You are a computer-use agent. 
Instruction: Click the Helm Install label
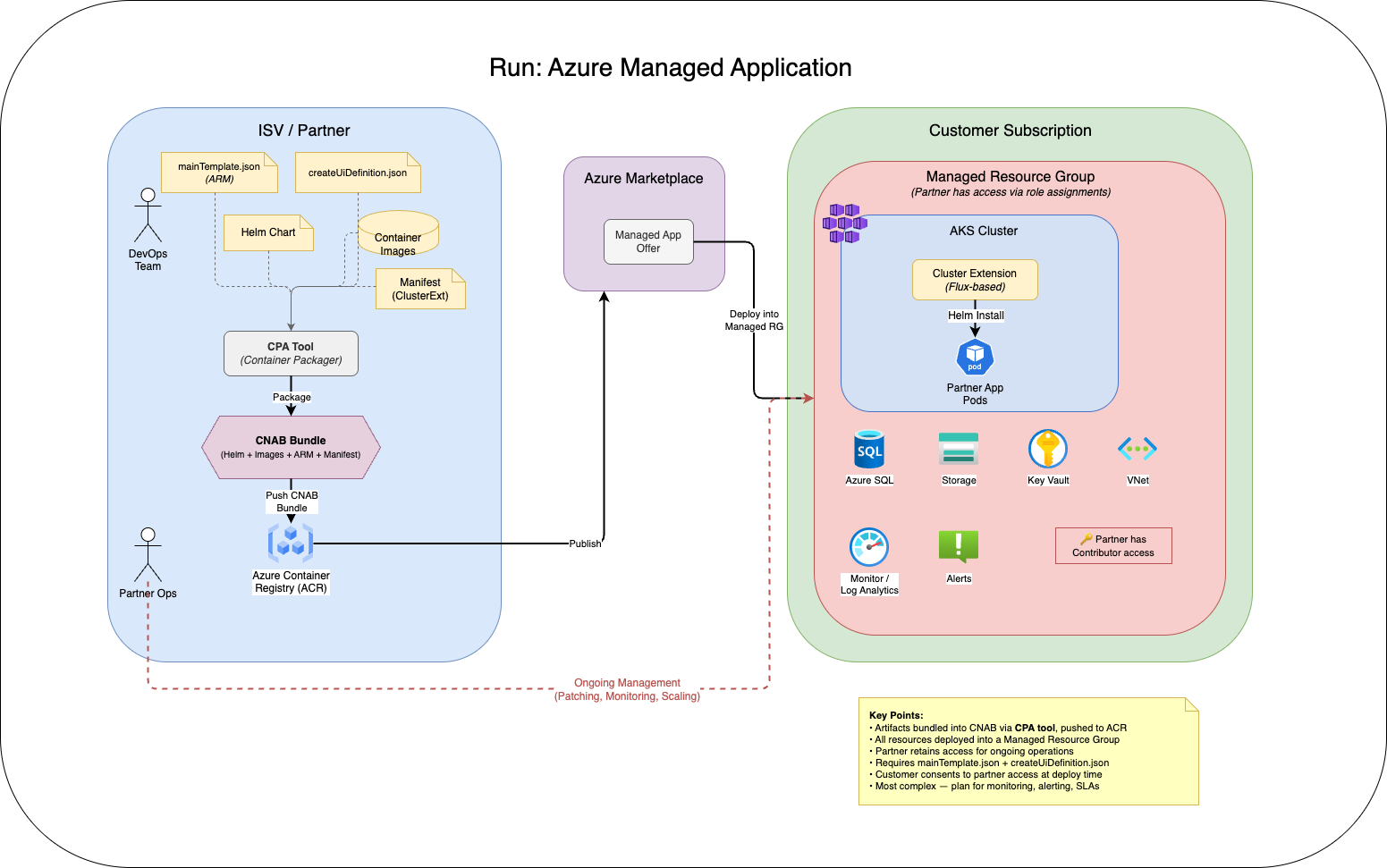976,316
